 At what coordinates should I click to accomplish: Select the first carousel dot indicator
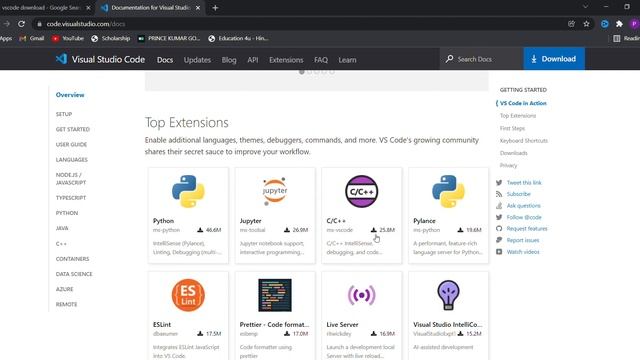click(x=302, y=71)
